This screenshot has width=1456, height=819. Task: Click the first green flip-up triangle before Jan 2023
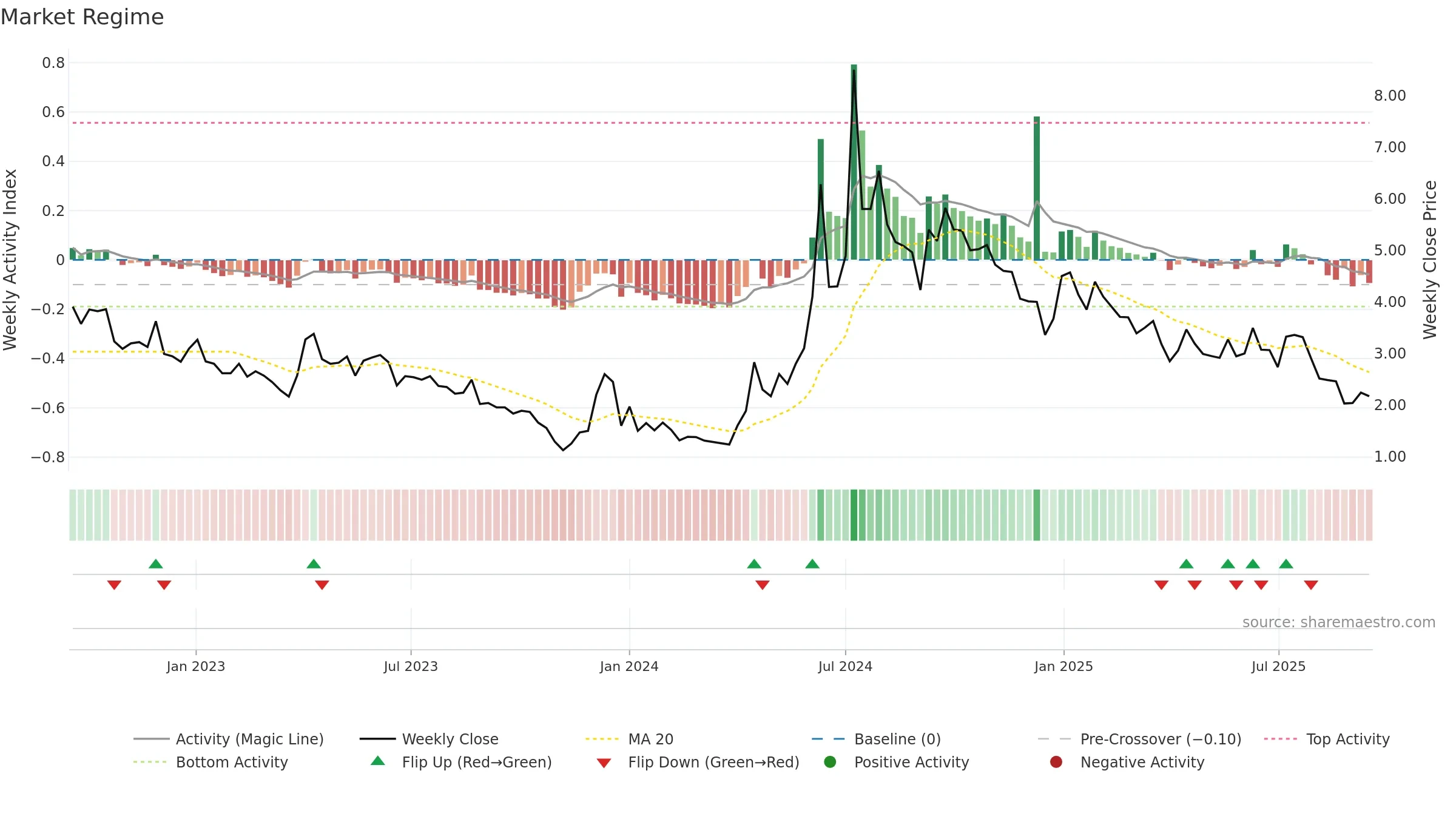(x=156, y=564)
